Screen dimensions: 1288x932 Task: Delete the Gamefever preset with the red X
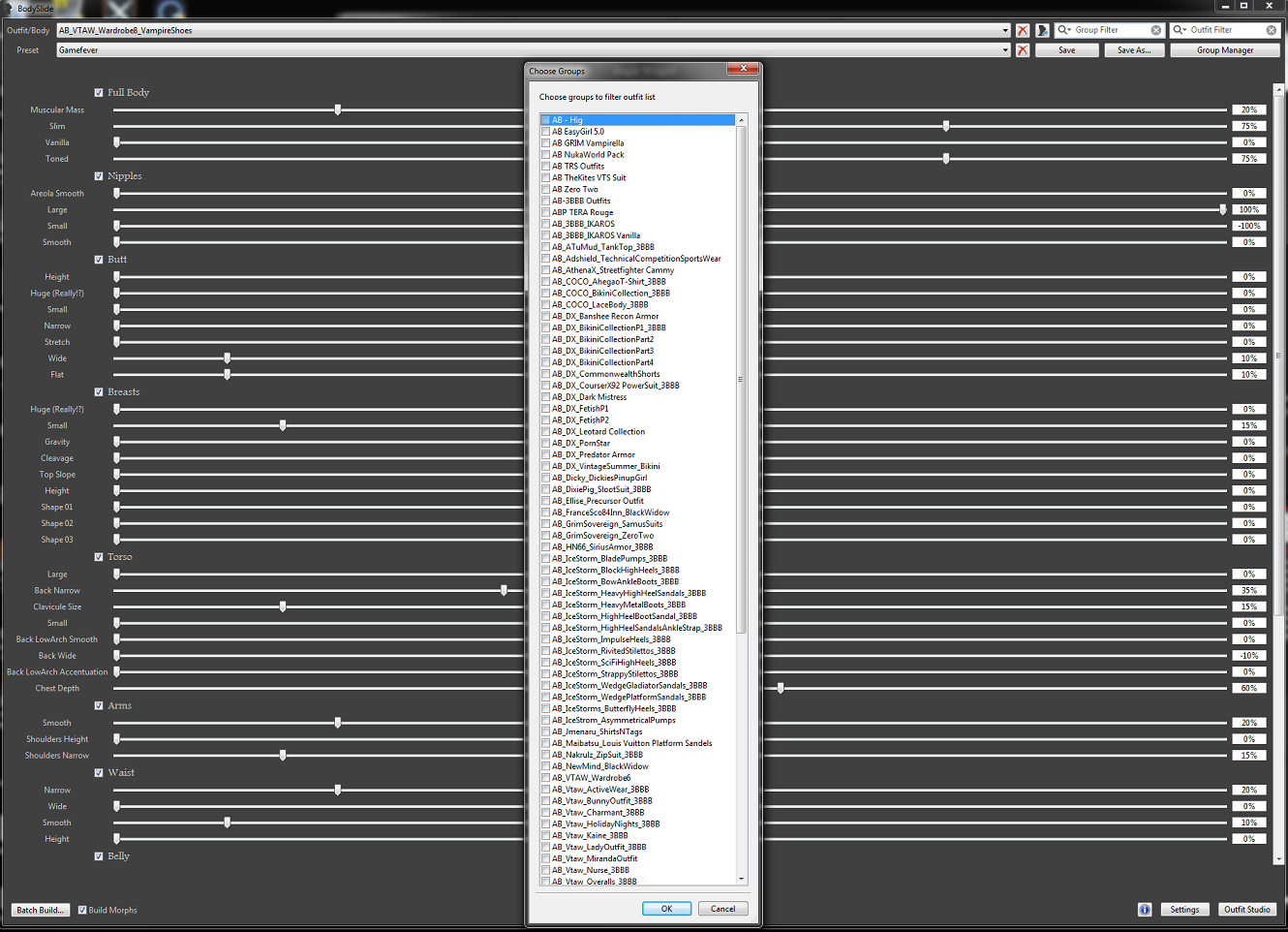(x=1023, y=50)
